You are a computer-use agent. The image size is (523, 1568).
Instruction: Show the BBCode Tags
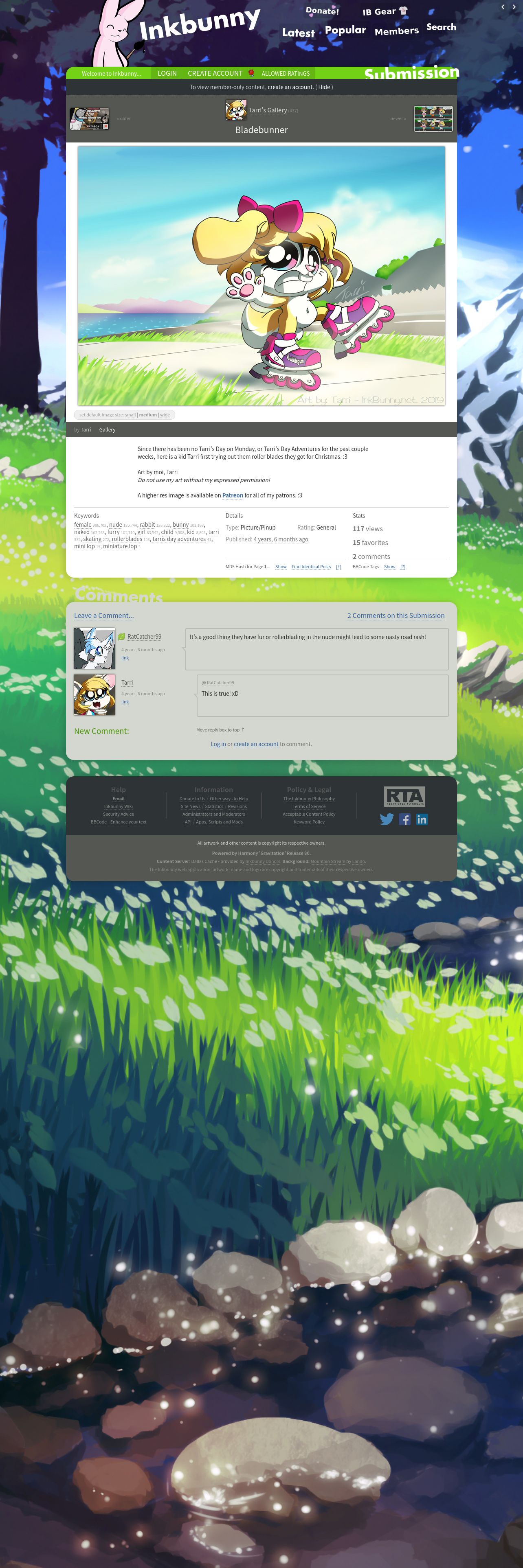click(390, 567)
